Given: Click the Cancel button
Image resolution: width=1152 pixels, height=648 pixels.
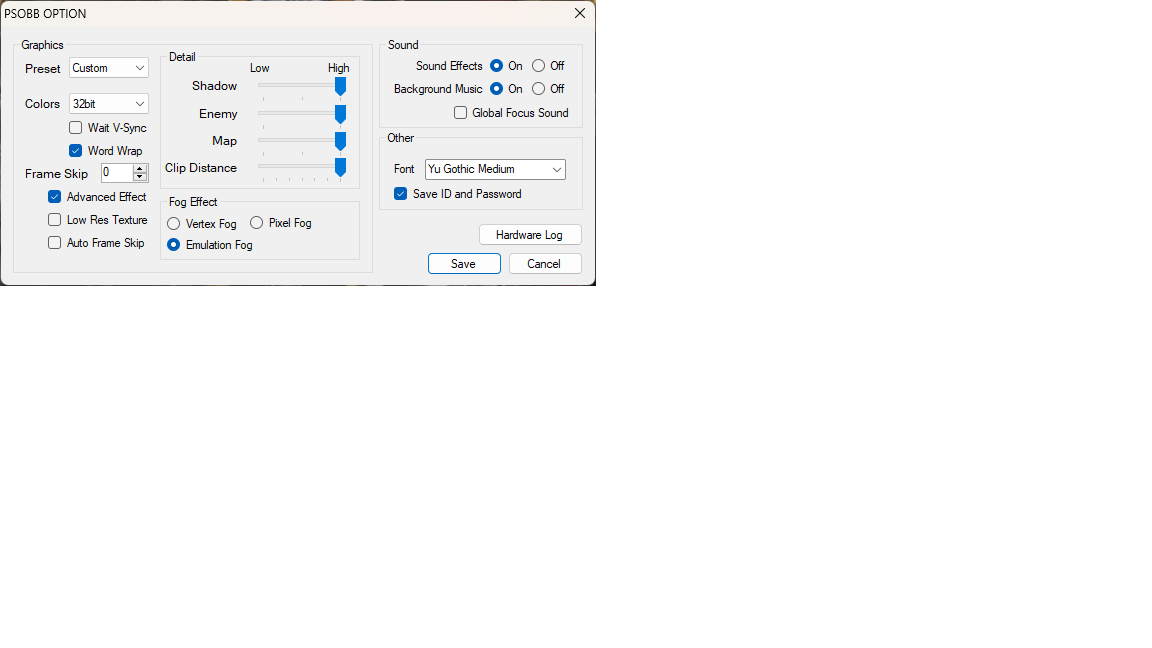Looking at the screenshot, I should click(x=544, y=264).
